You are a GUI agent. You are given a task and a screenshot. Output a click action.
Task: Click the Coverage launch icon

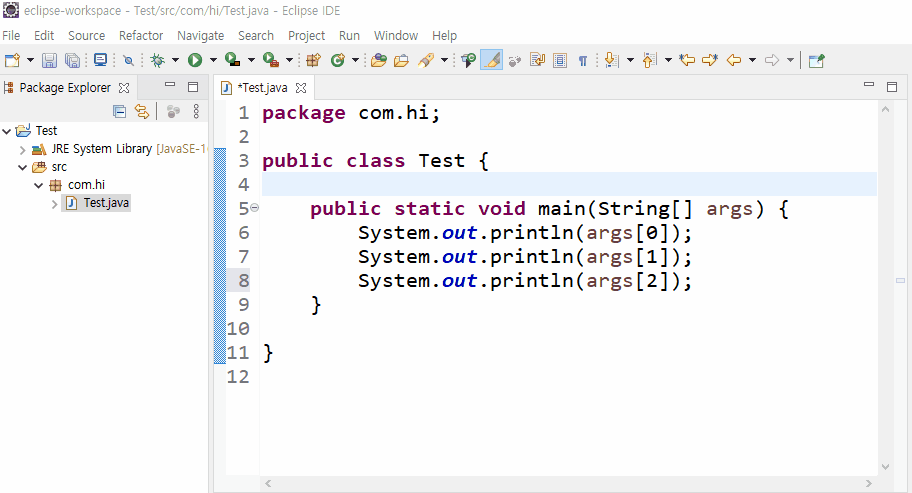233,60
